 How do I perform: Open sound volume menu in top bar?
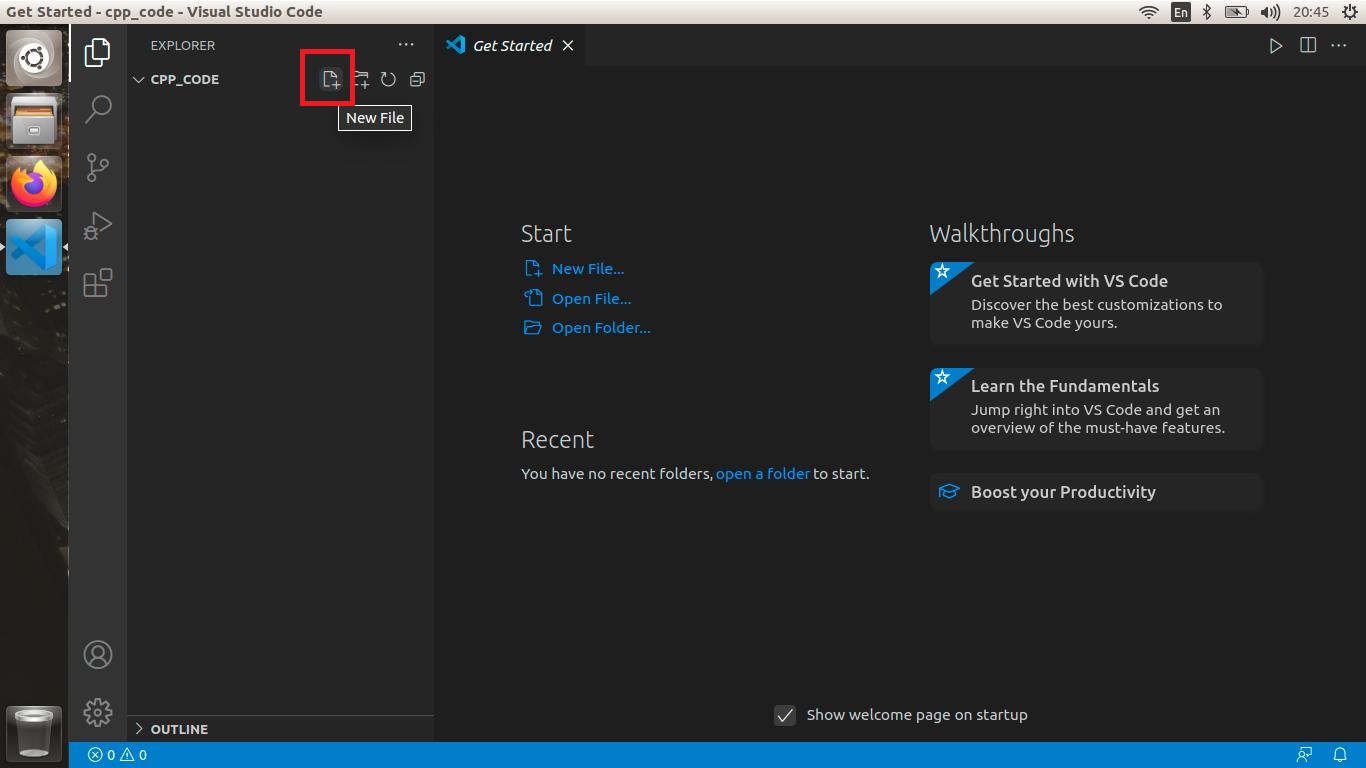tap(1270, 12)
